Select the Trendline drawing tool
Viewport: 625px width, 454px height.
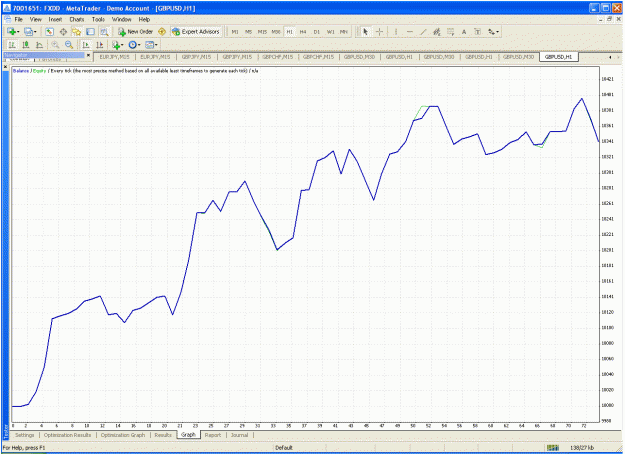pyautogui.click(x=423, y=31)
